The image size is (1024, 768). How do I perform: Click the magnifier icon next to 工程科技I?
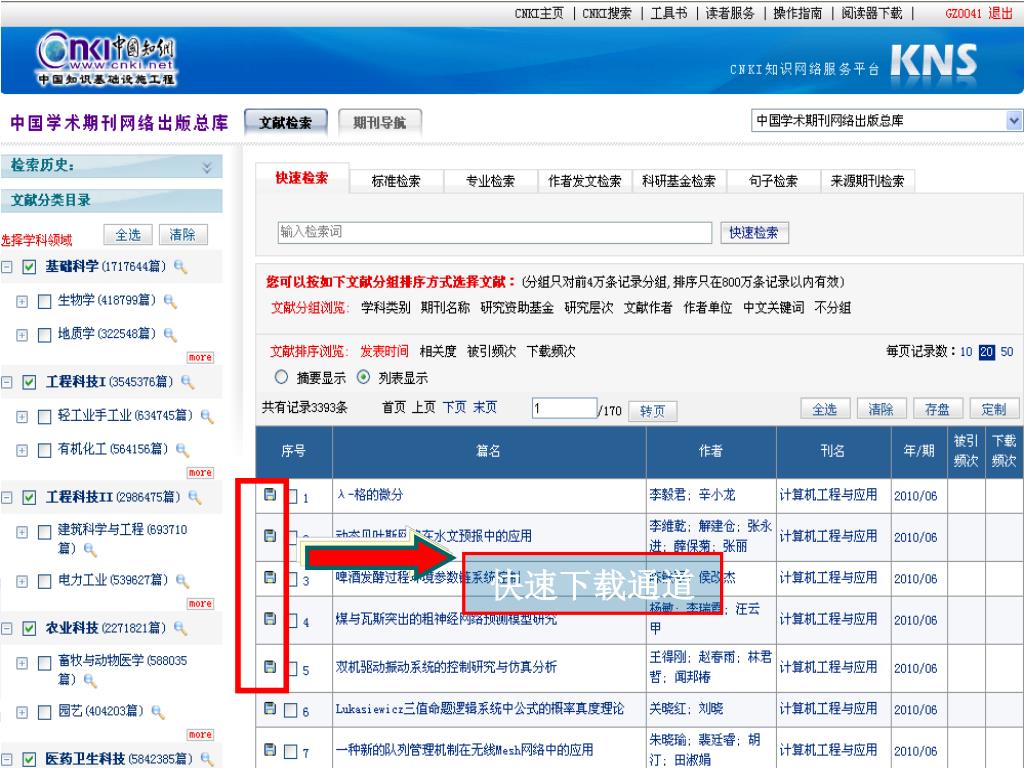(187, 382)
